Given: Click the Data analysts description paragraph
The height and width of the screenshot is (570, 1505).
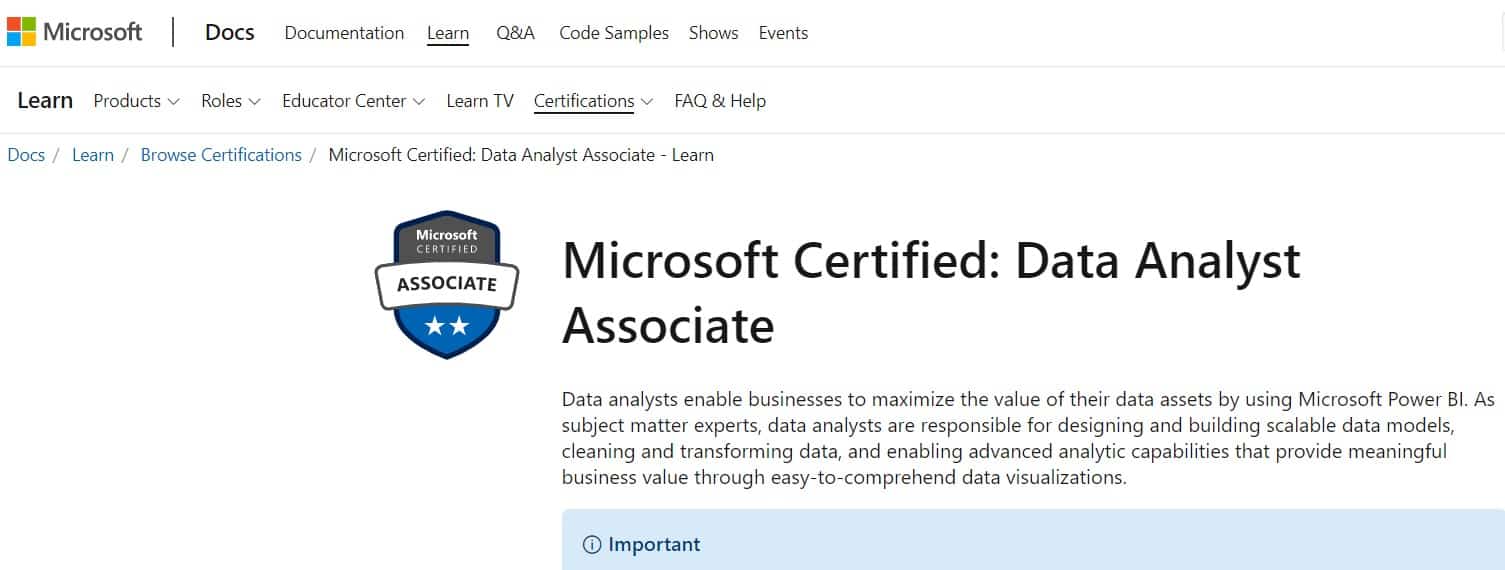Looking at the screenshot, I should click(1028, 438).
